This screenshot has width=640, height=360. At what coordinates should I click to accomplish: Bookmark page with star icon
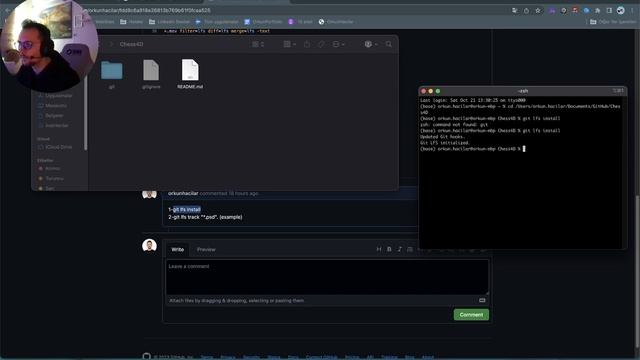pyautogui.click(x=538, y=11)
